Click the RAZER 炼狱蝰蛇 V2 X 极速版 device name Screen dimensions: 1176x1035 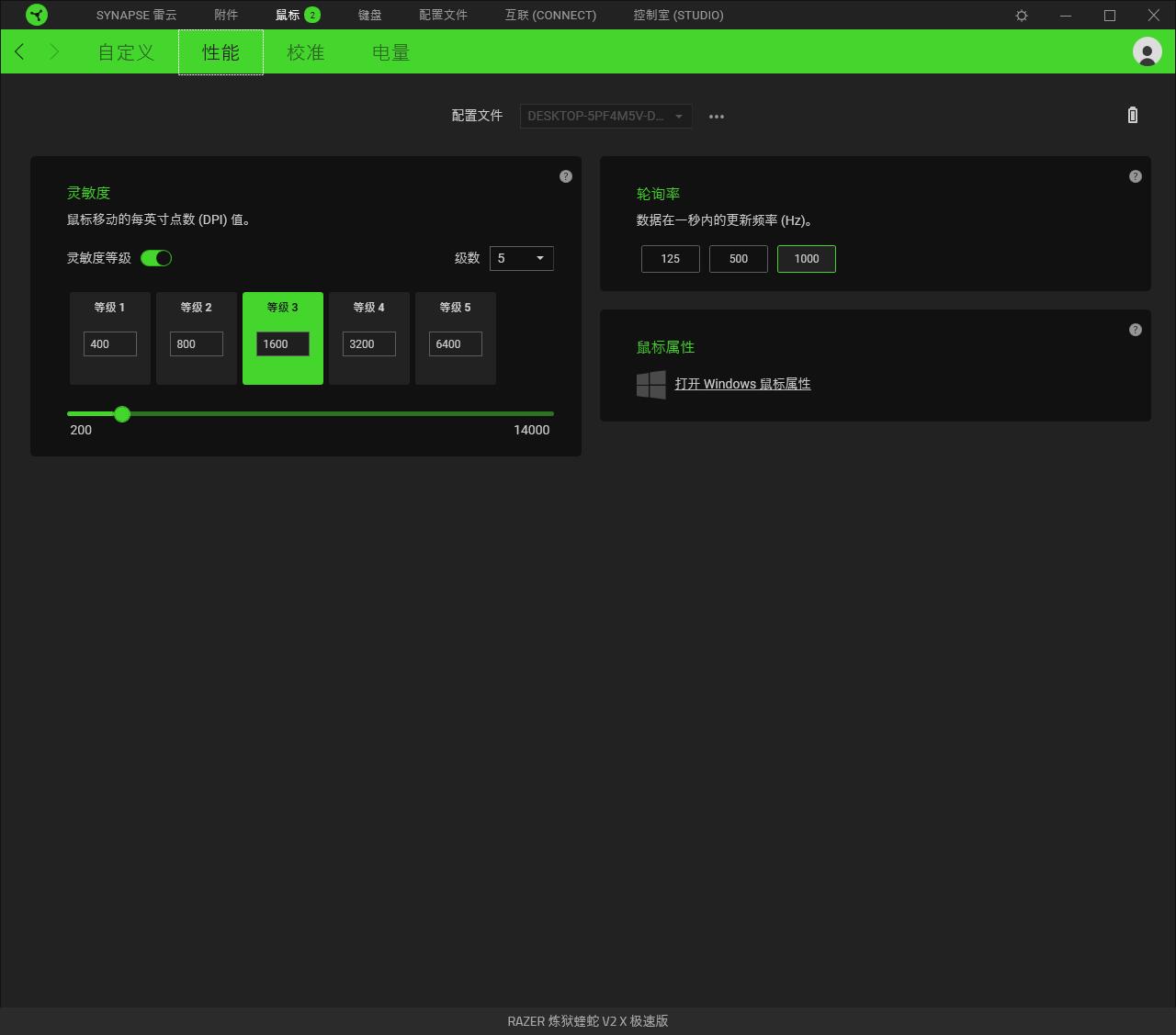(x=588, y=1021)
